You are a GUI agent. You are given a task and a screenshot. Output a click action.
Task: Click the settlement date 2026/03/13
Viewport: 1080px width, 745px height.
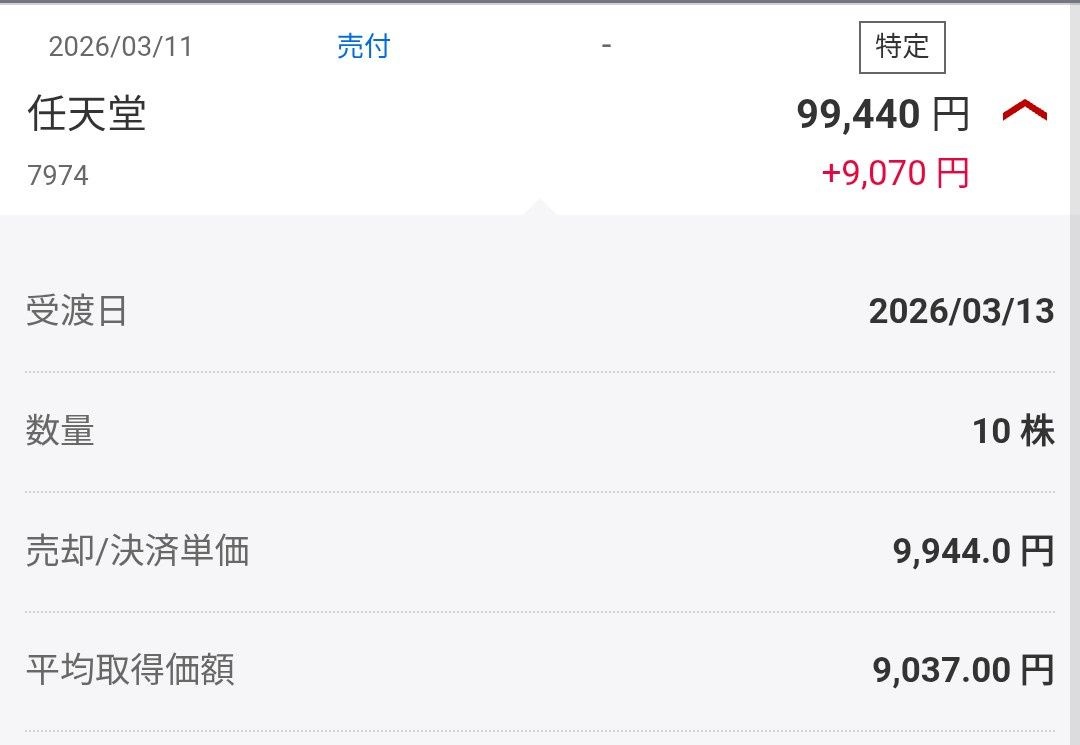coord(961,312)
